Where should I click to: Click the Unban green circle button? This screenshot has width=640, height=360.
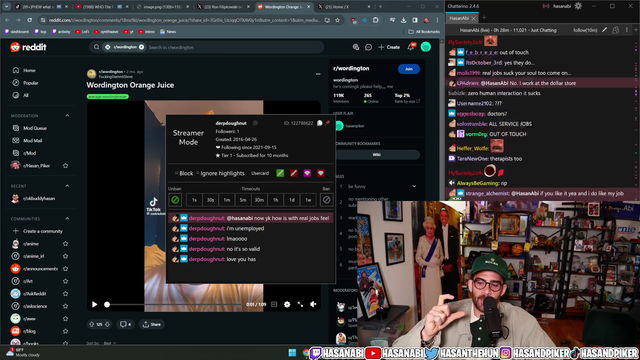pyautogui.click(x=175, y=200)
